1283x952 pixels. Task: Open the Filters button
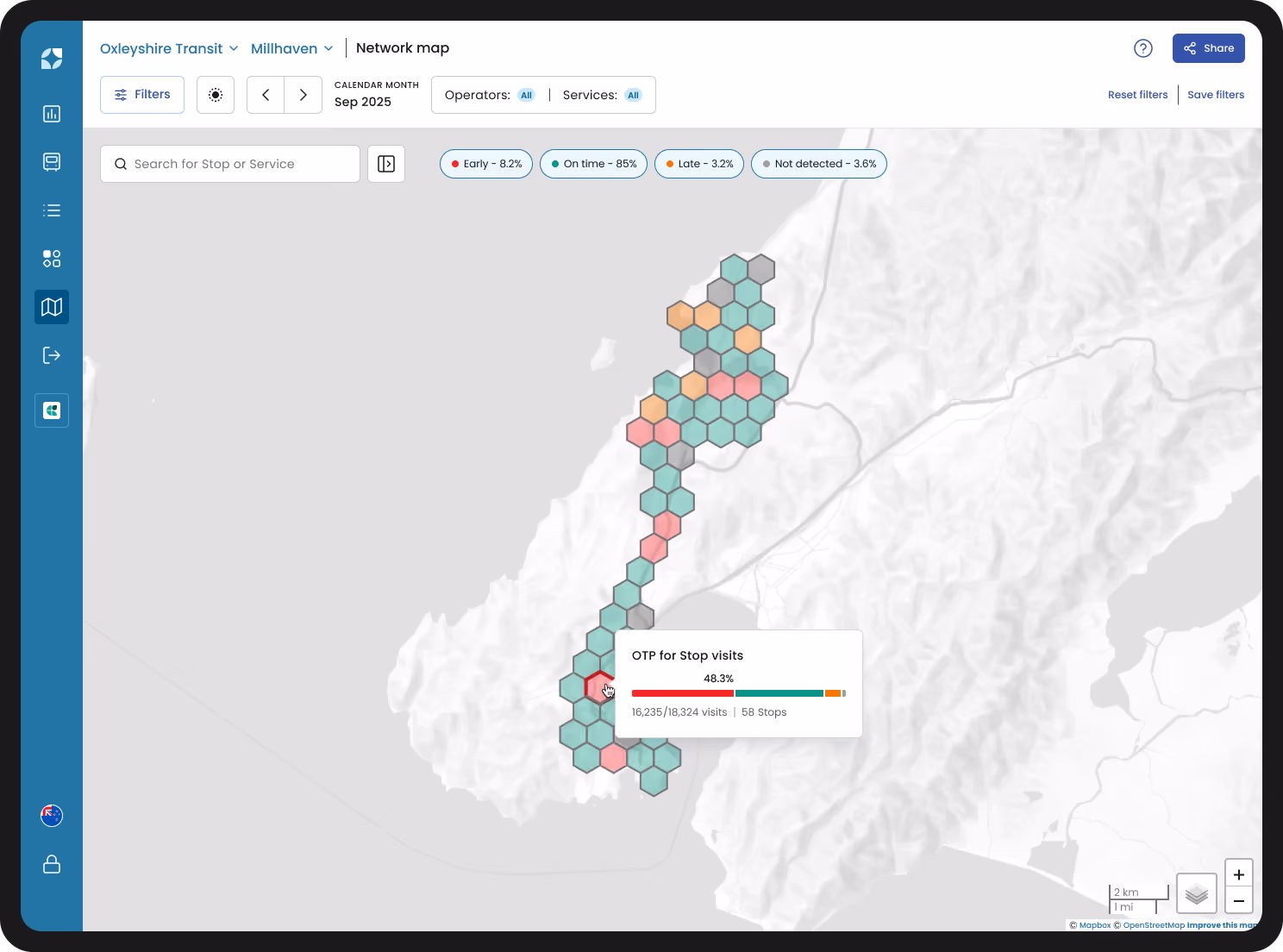[x=142, y=95]
